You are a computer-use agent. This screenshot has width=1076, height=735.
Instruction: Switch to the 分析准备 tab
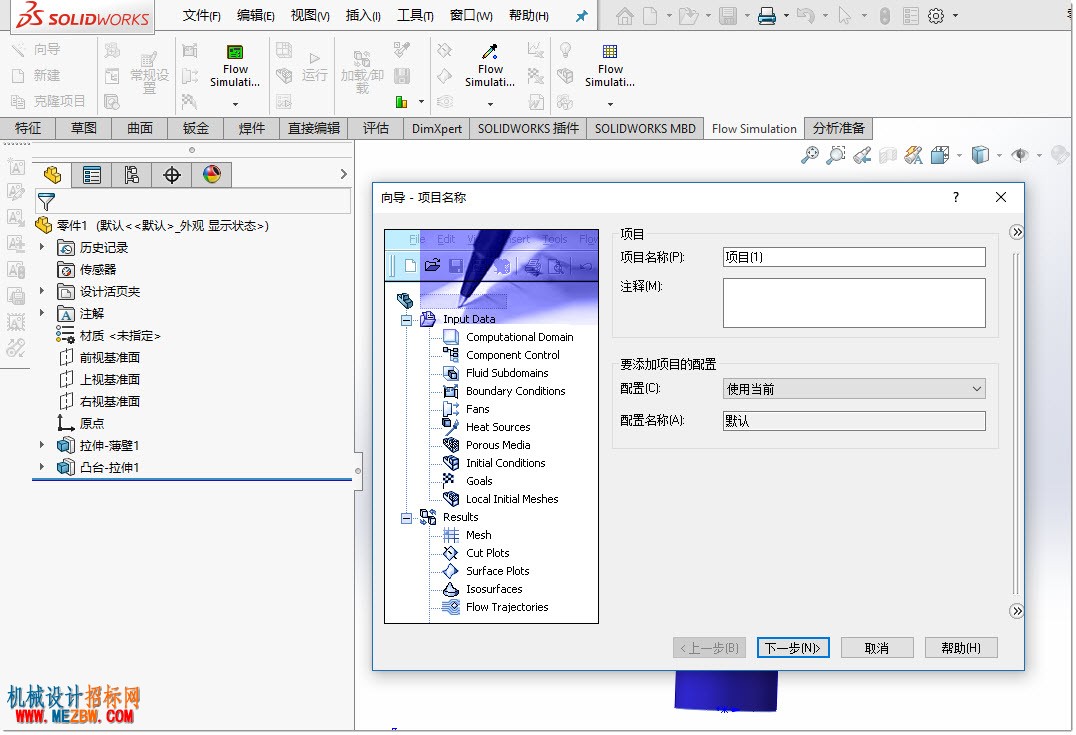(x=839, y=128)
